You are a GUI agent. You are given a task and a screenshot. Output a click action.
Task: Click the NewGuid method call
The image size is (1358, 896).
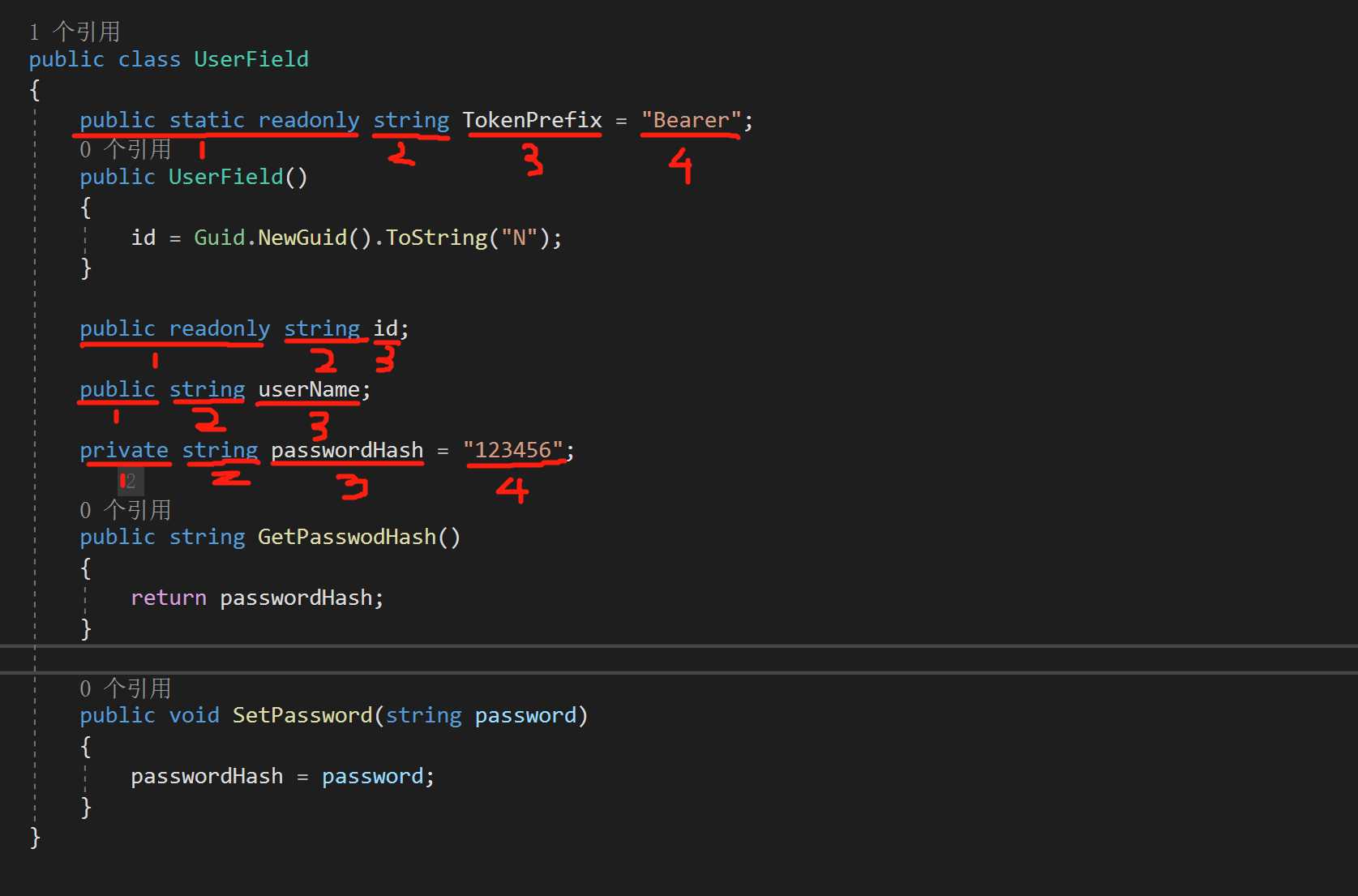point(302,238)
